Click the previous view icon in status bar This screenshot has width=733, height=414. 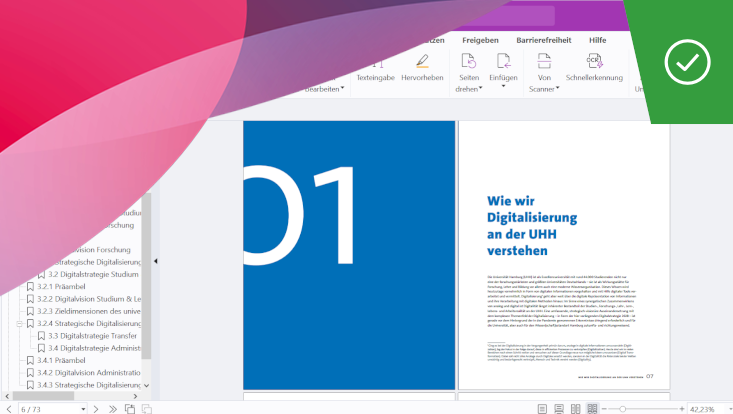coord(130,409)
